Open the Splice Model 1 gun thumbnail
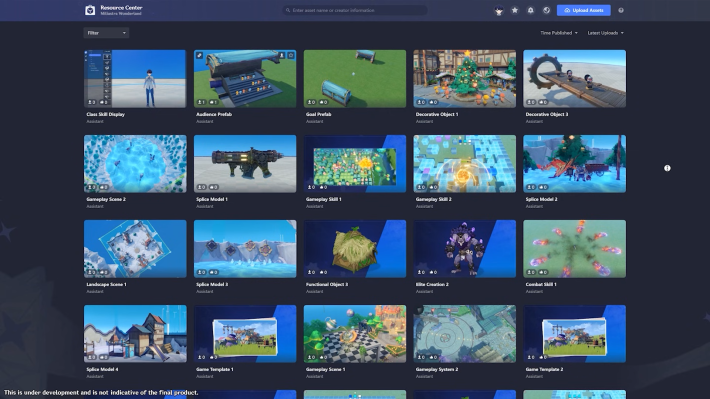The width and height of the screenshot is (710, 399). click(245, 163)
